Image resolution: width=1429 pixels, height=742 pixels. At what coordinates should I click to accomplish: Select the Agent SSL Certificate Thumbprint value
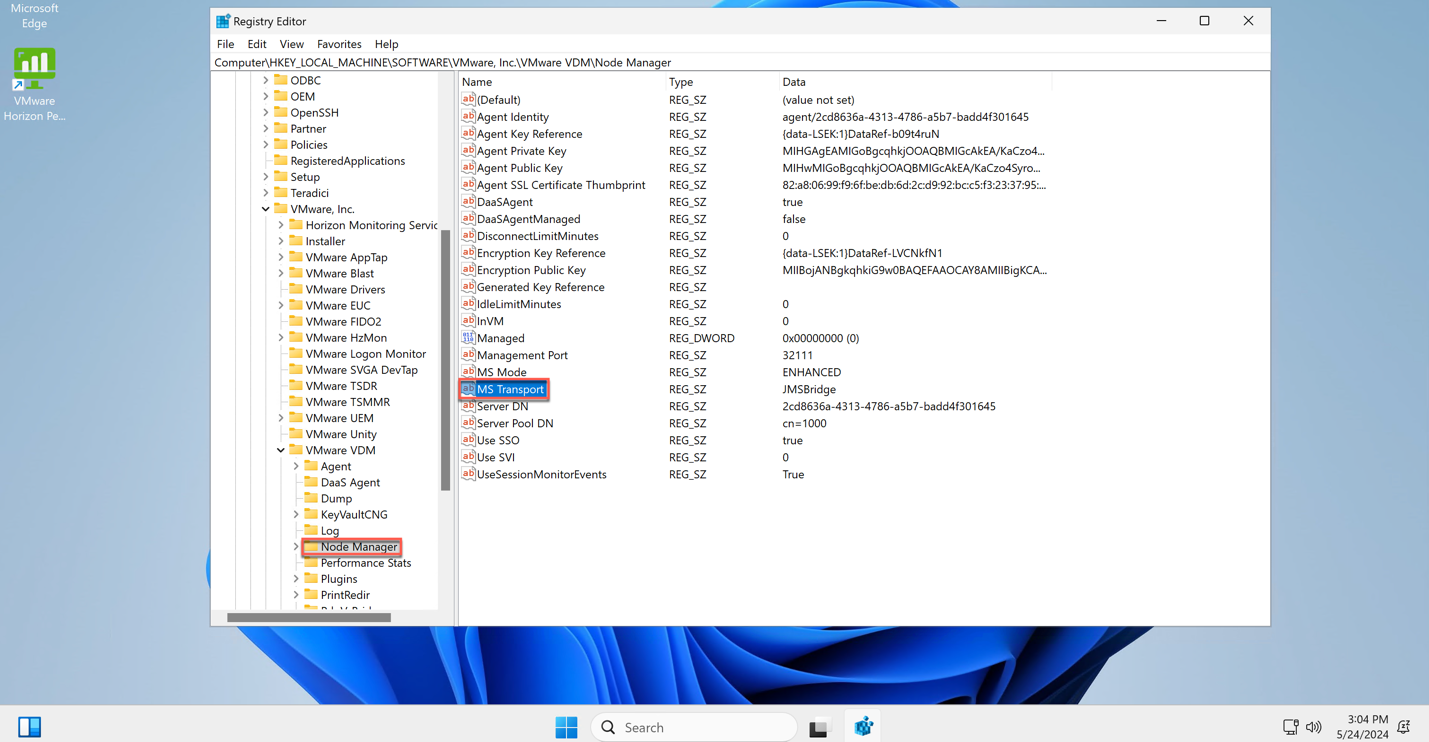click(561, 185)
